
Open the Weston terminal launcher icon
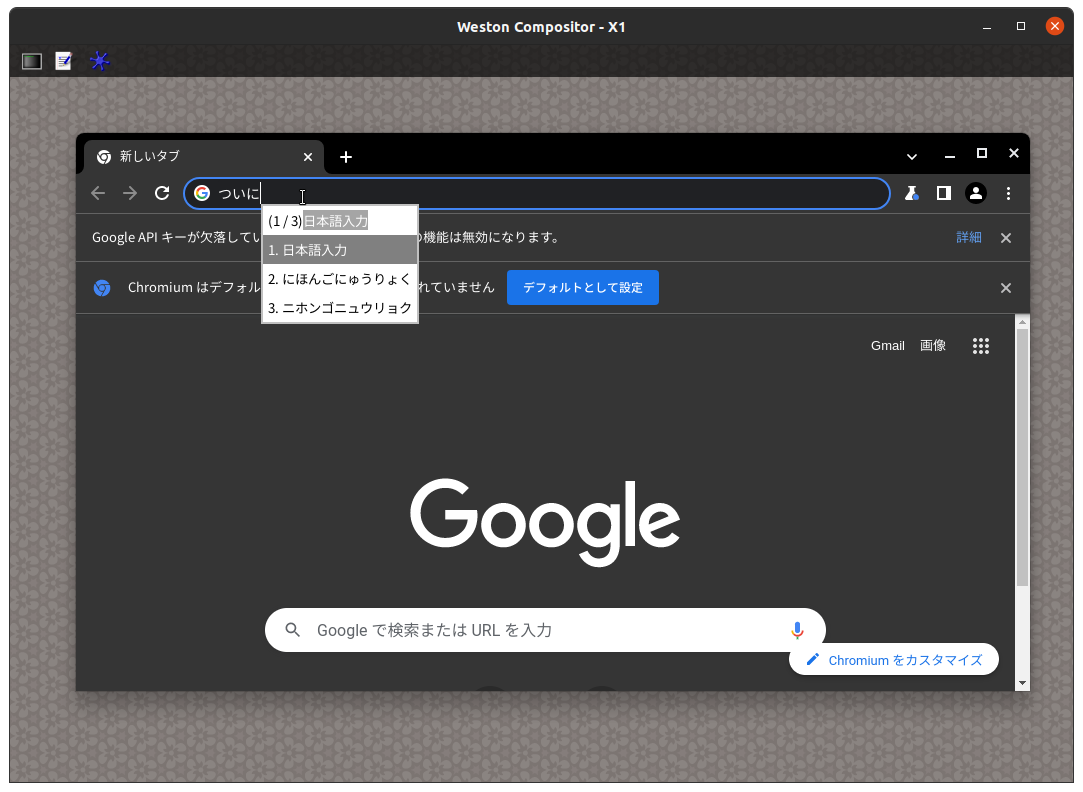pyautogui.click(x=32, y=61)
